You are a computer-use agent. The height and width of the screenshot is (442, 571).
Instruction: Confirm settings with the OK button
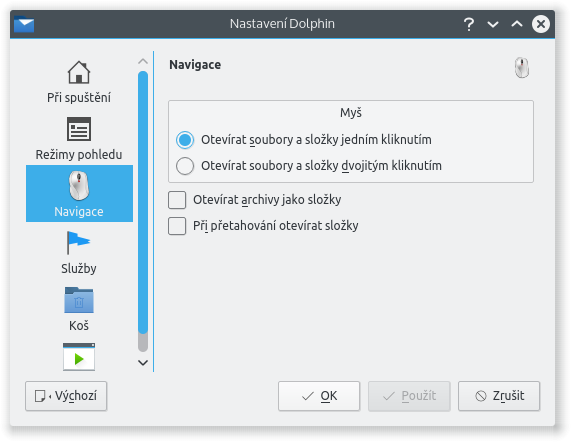(319, 396)
